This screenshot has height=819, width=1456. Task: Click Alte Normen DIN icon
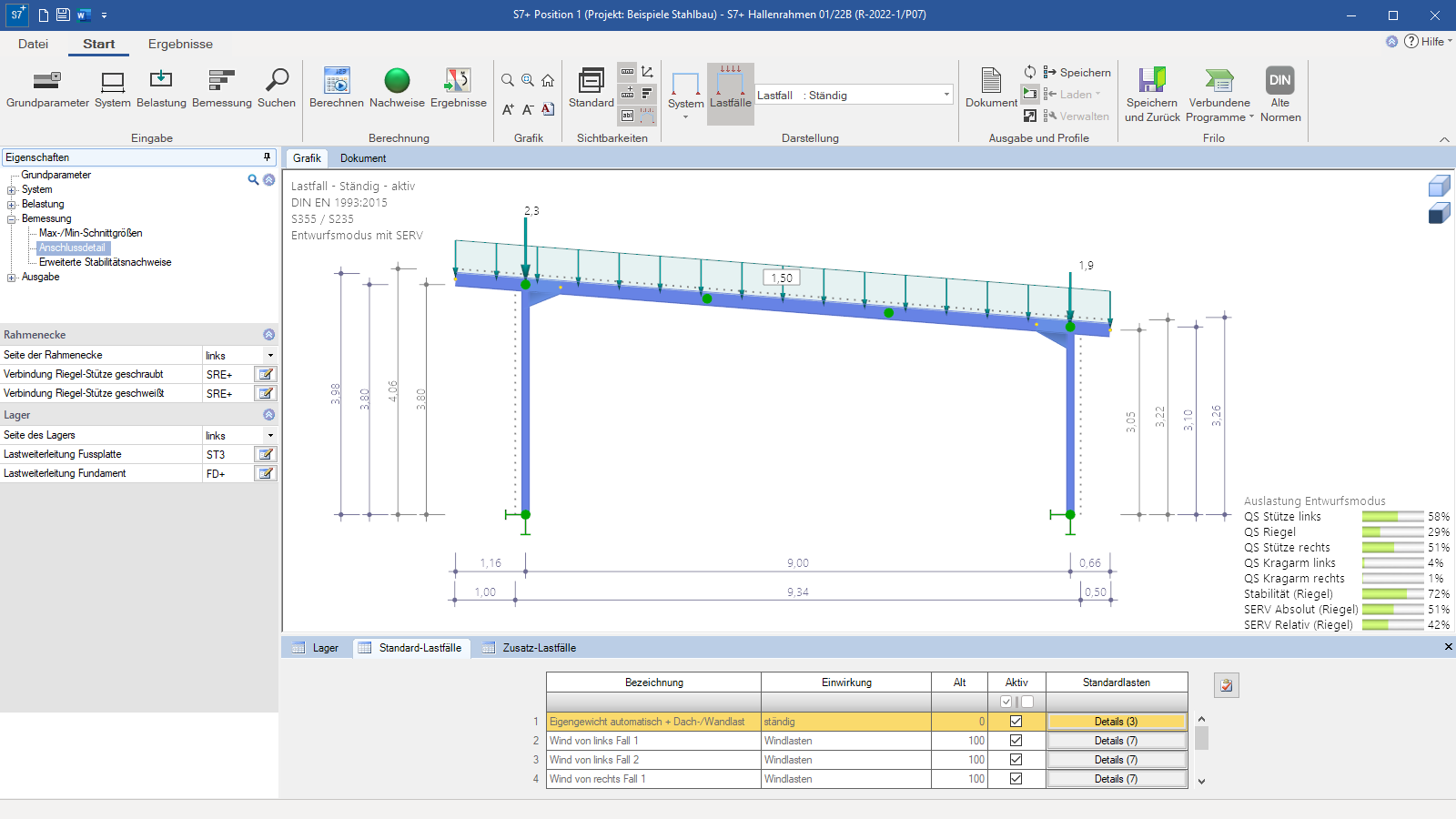click(1280, 95)
